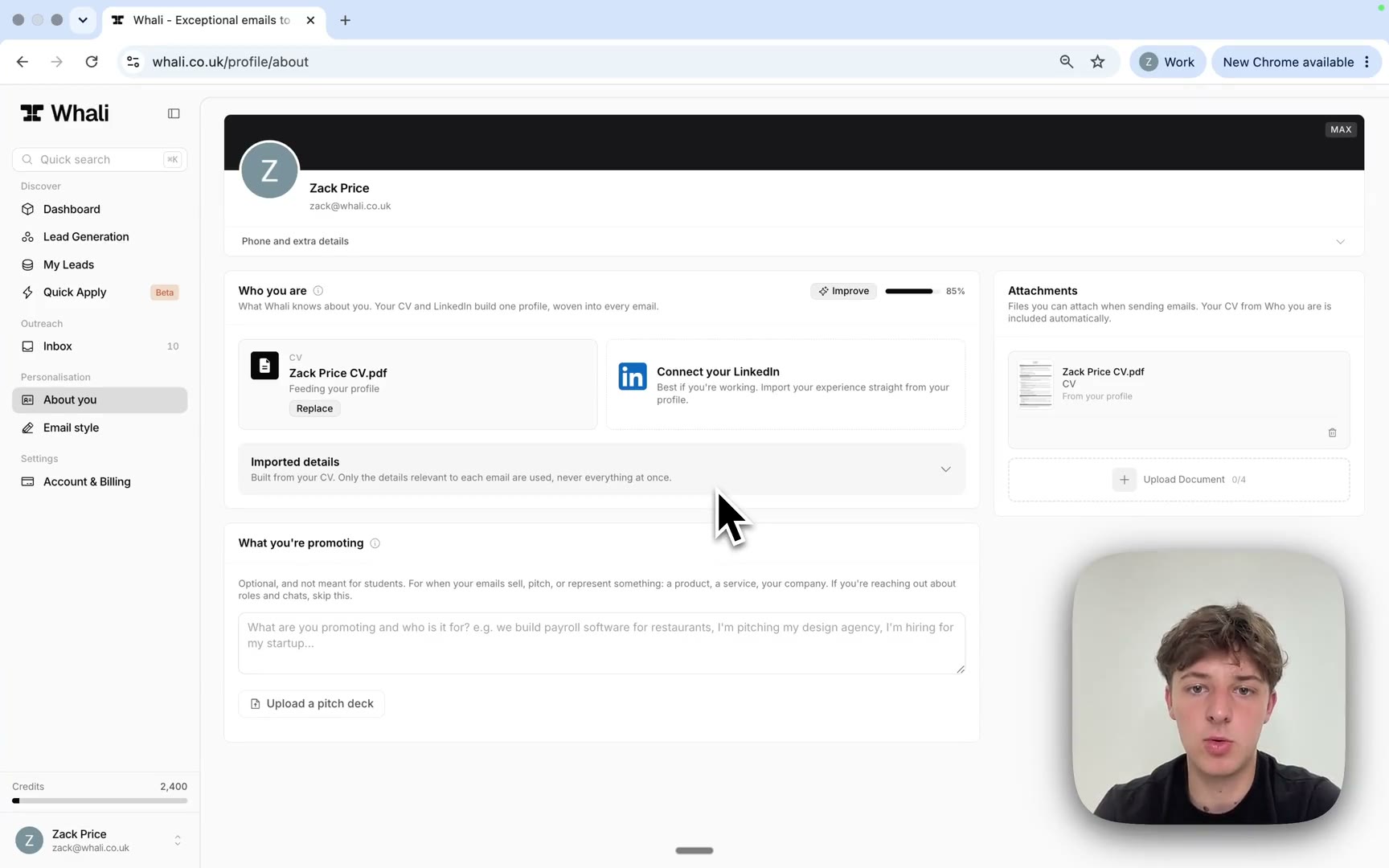Image resolution: width=1389 pixels, height=868 pixels.
Task: Close the Whali browser tab
Action: (x=310, y=20)
